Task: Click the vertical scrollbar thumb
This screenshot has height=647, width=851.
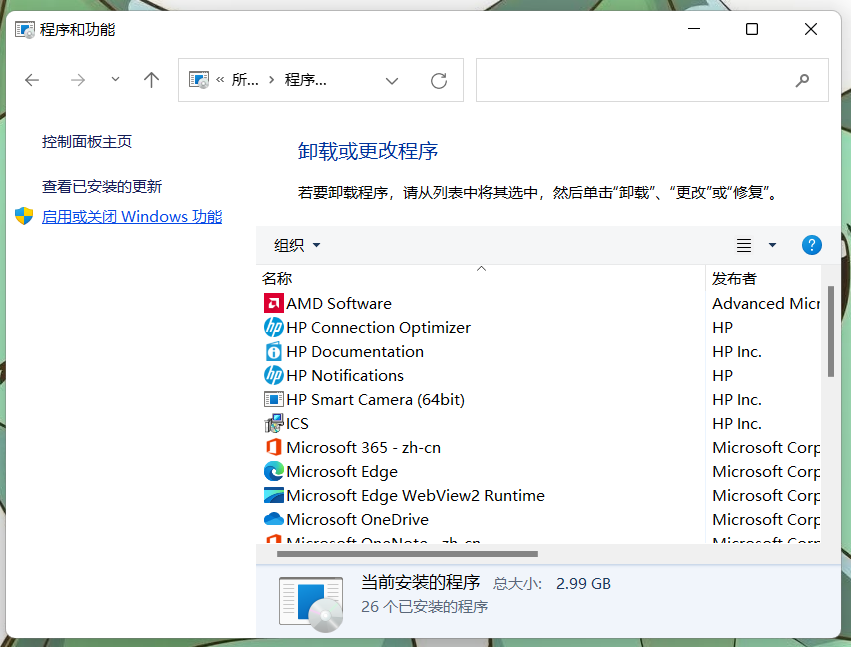Action: (x=830, y=331)
